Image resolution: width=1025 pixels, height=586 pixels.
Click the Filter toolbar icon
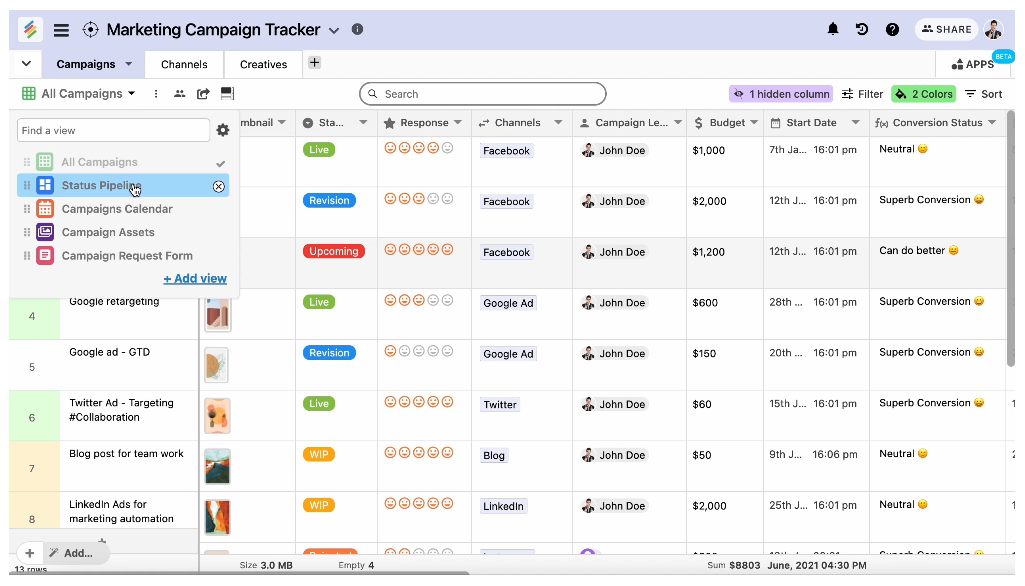[847, 94]
